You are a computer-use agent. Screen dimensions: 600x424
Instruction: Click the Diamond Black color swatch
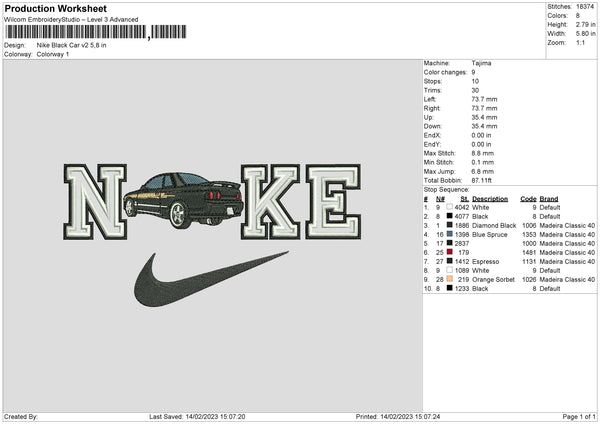coord(449,225)
